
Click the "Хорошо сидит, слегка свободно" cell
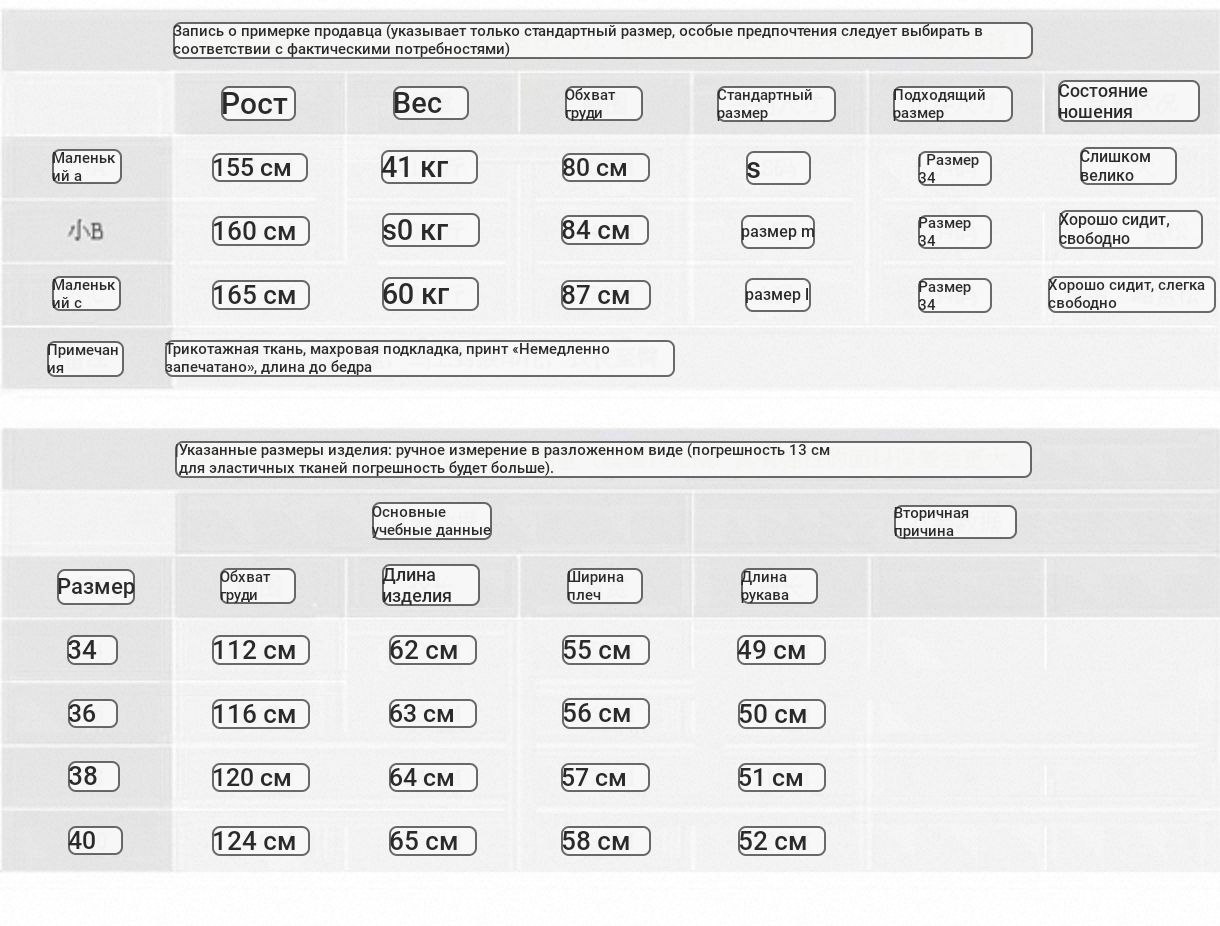click(x=1131, y=295)
